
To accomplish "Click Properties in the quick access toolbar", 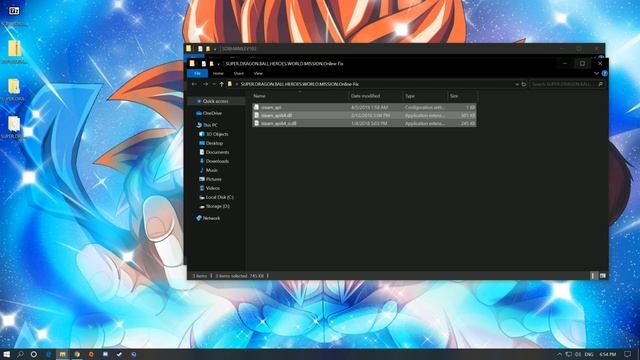I will [x=203, y=64].
